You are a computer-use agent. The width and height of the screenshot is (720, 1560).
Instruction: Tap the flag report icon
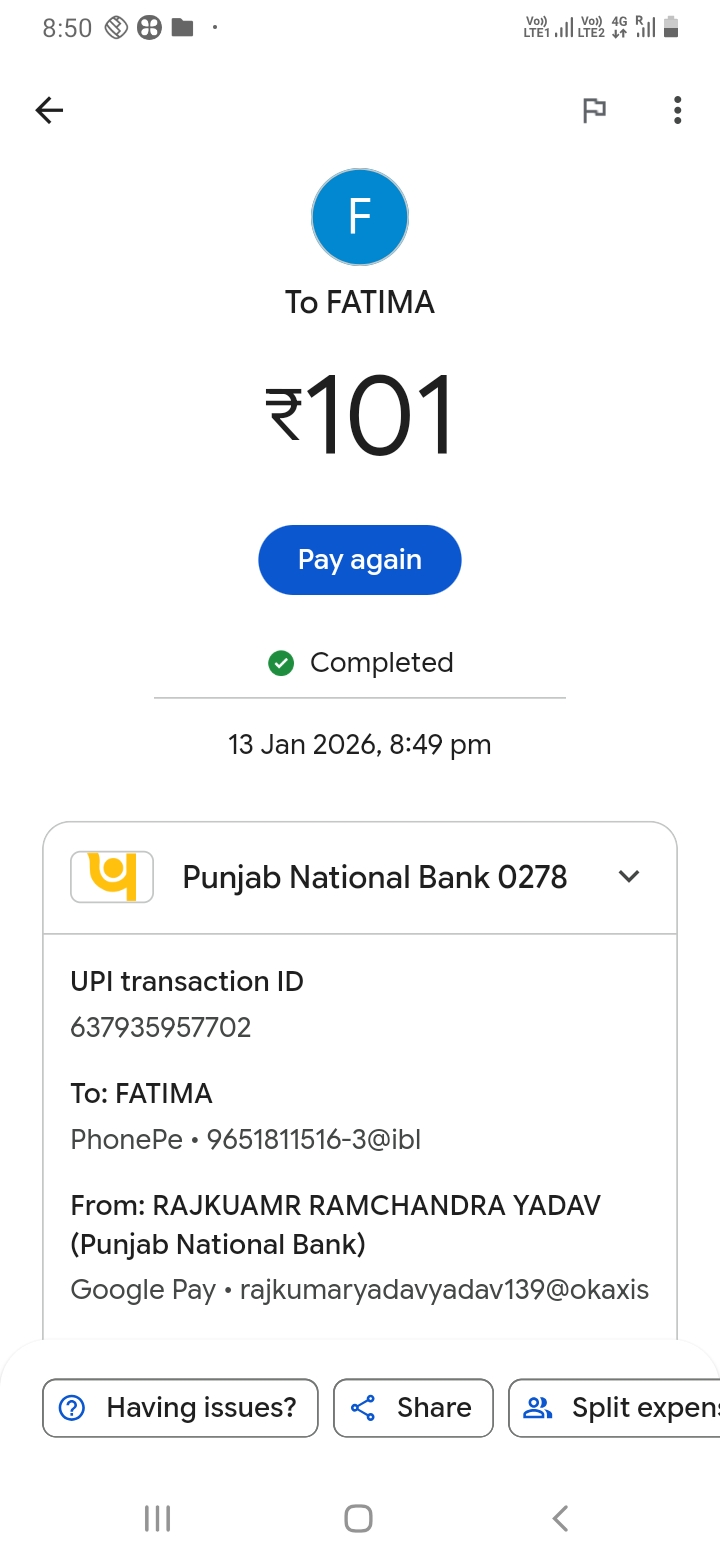click(594, 110)
